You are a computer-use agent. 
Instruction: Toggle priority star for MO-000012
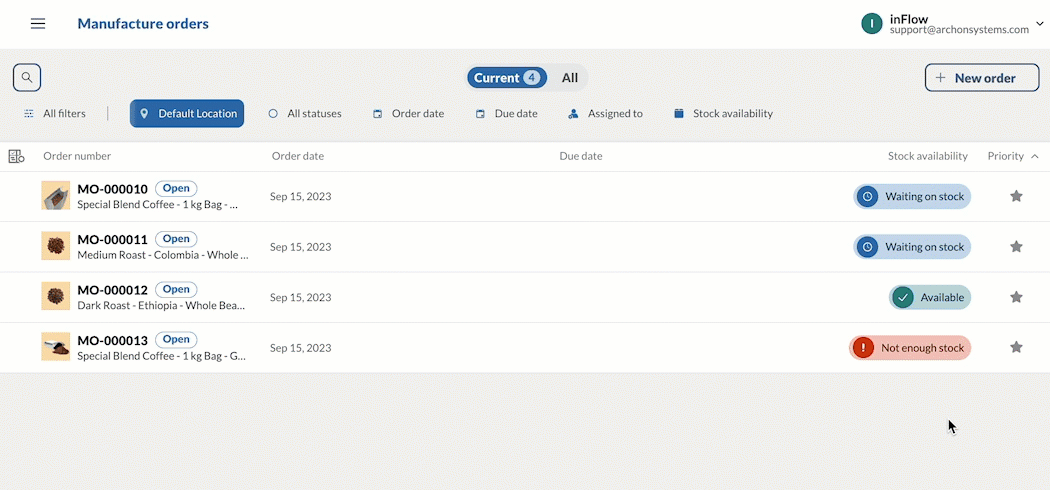(x=1016, y=297)
